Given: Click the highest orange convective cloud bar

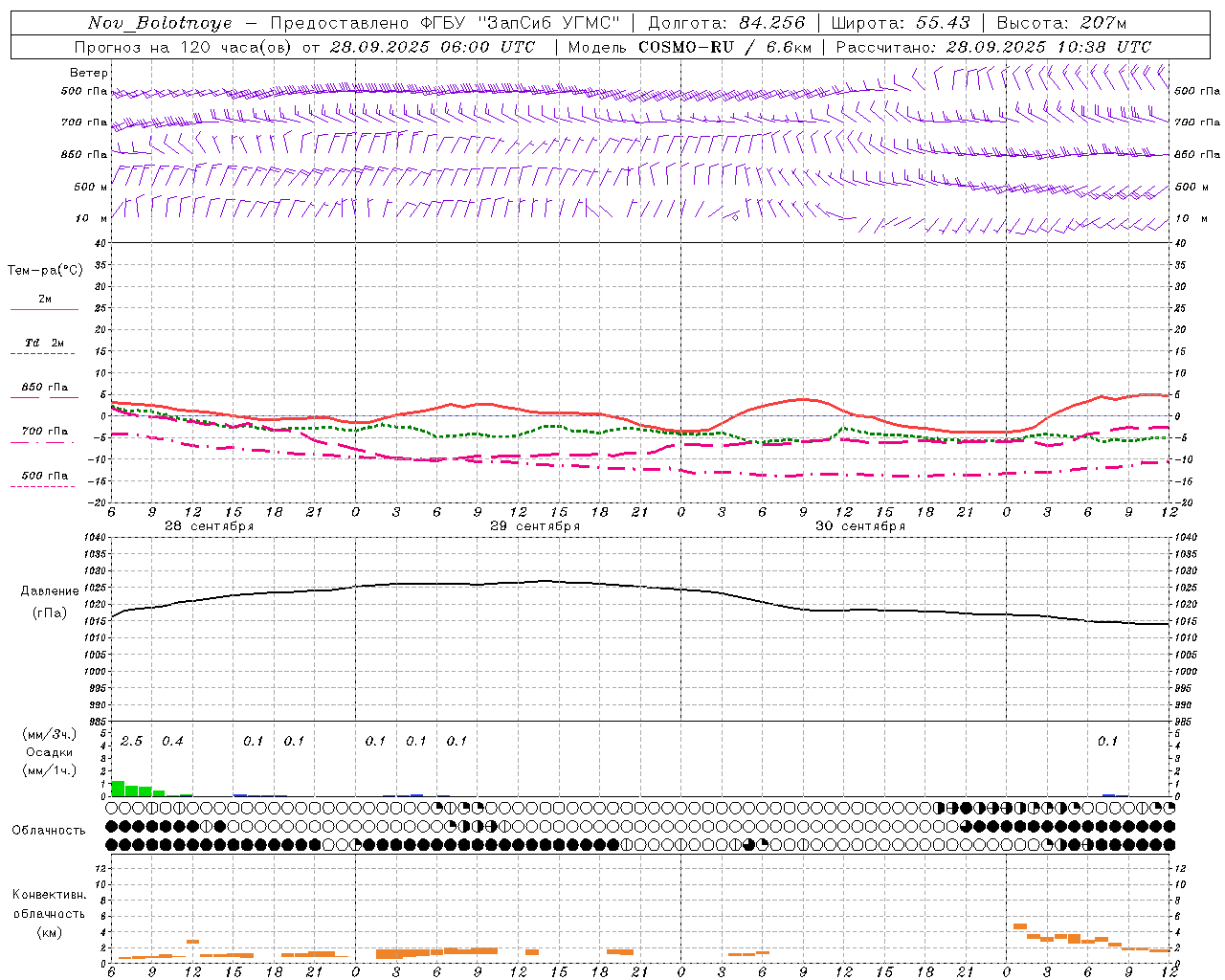Looking at the screenshot, I should [x=1020, y=926].
